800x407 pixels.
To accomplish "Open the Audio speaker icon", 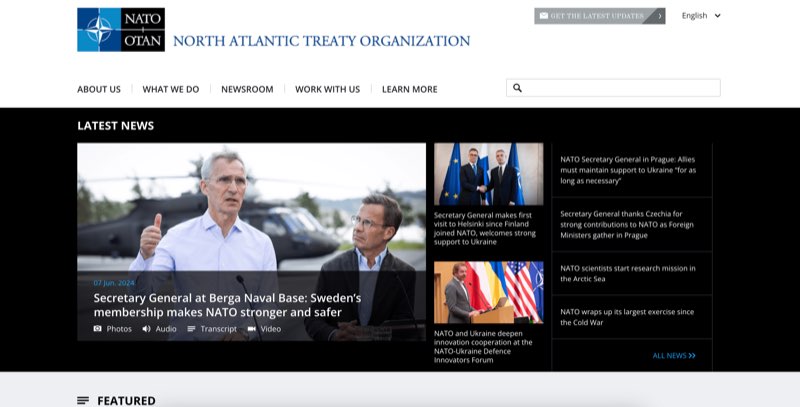I will coord(146,329).
